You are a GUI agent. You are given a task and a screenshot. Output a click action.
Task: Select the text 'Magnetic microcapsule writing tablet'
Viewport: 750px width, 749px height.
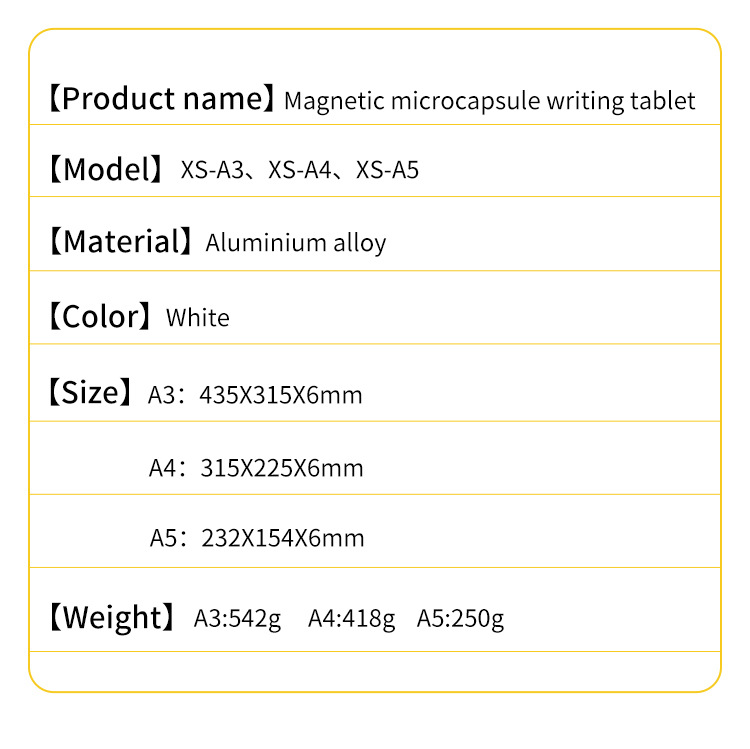click(x=489, y=101)
